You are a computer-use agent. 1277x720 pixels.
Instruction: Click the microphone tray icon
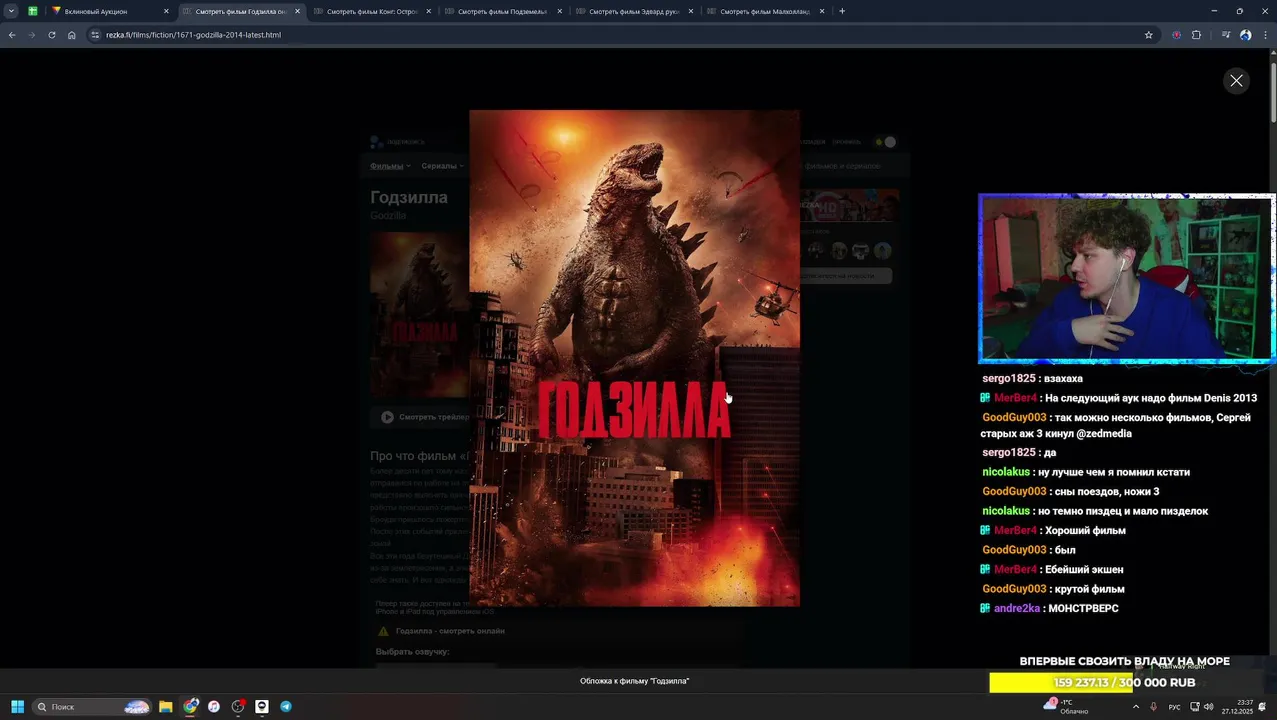pos(1153,707)
